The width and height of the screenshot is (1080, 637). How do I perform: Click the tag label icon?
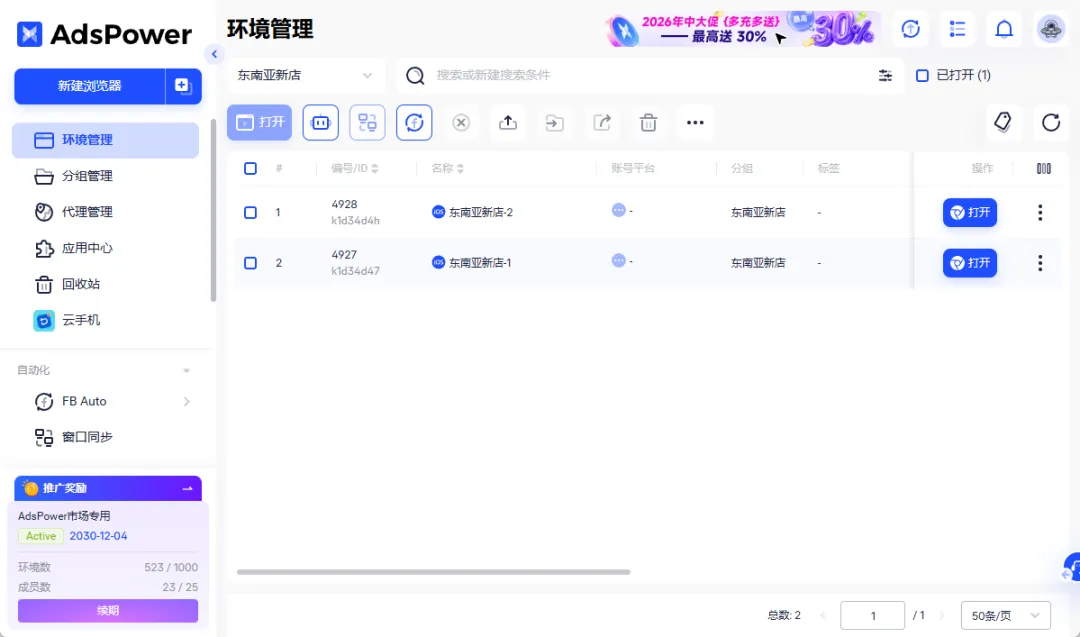click(1003, 123)
